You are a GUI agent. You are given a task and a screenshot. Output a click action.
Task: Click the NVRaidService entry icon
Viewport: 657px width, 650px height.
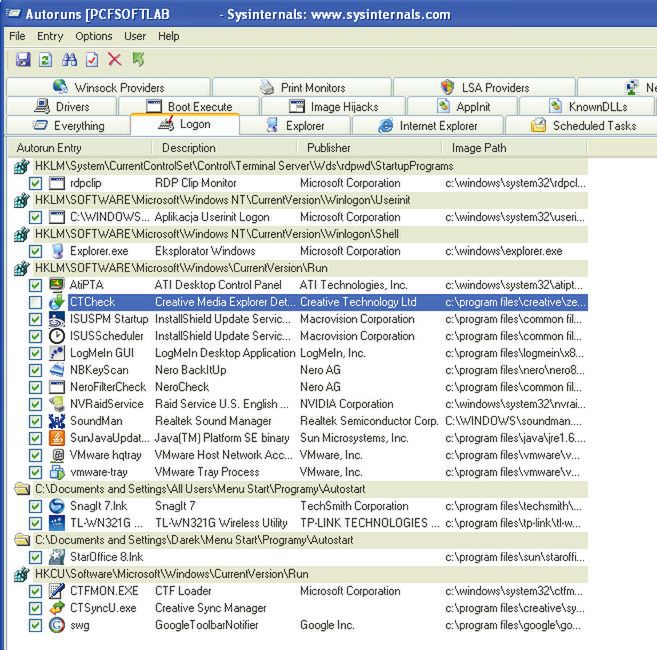coord(57,404)
